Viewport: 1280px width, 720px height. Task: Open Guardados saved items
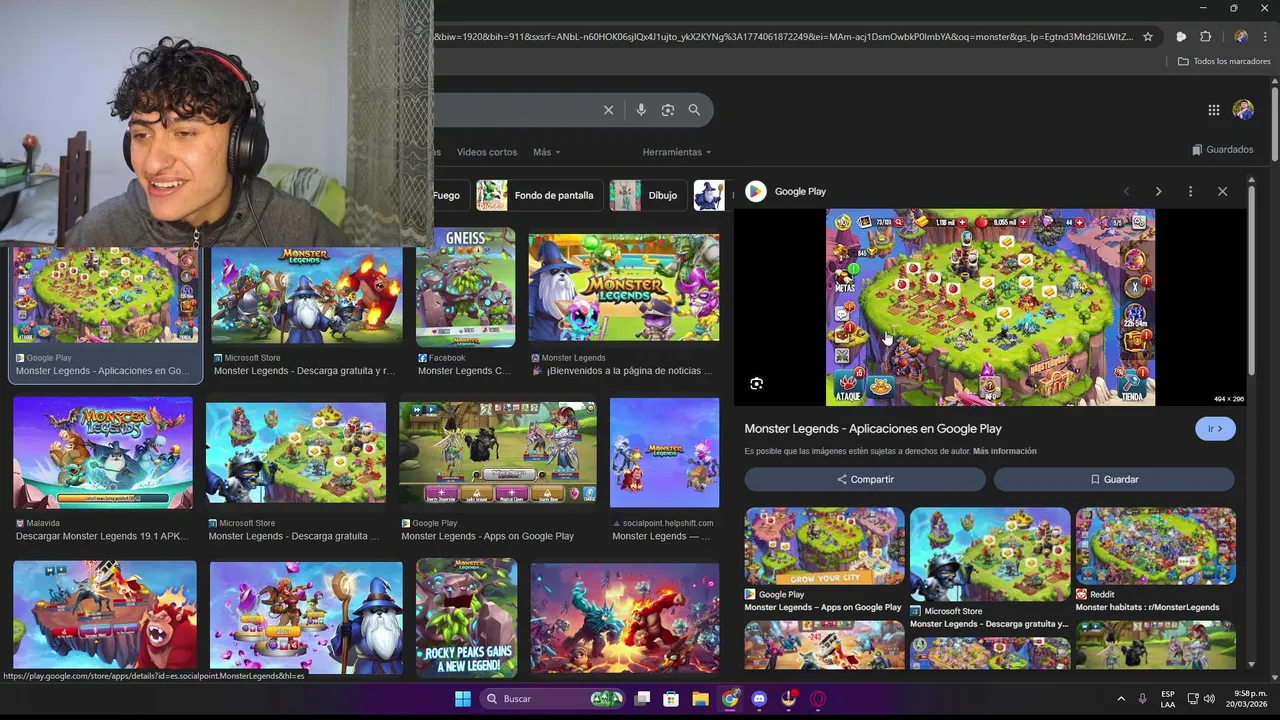(1223, 150)
